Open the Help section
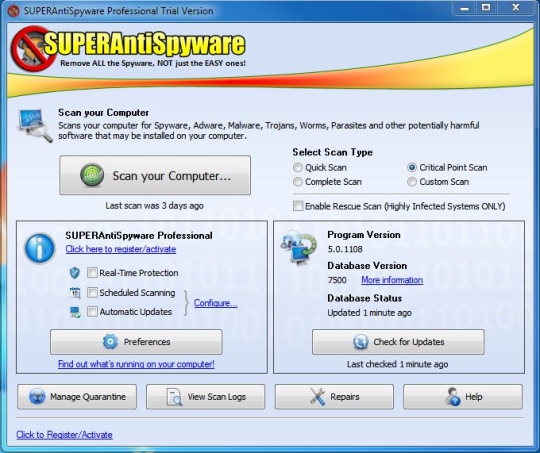 [463, 397]
